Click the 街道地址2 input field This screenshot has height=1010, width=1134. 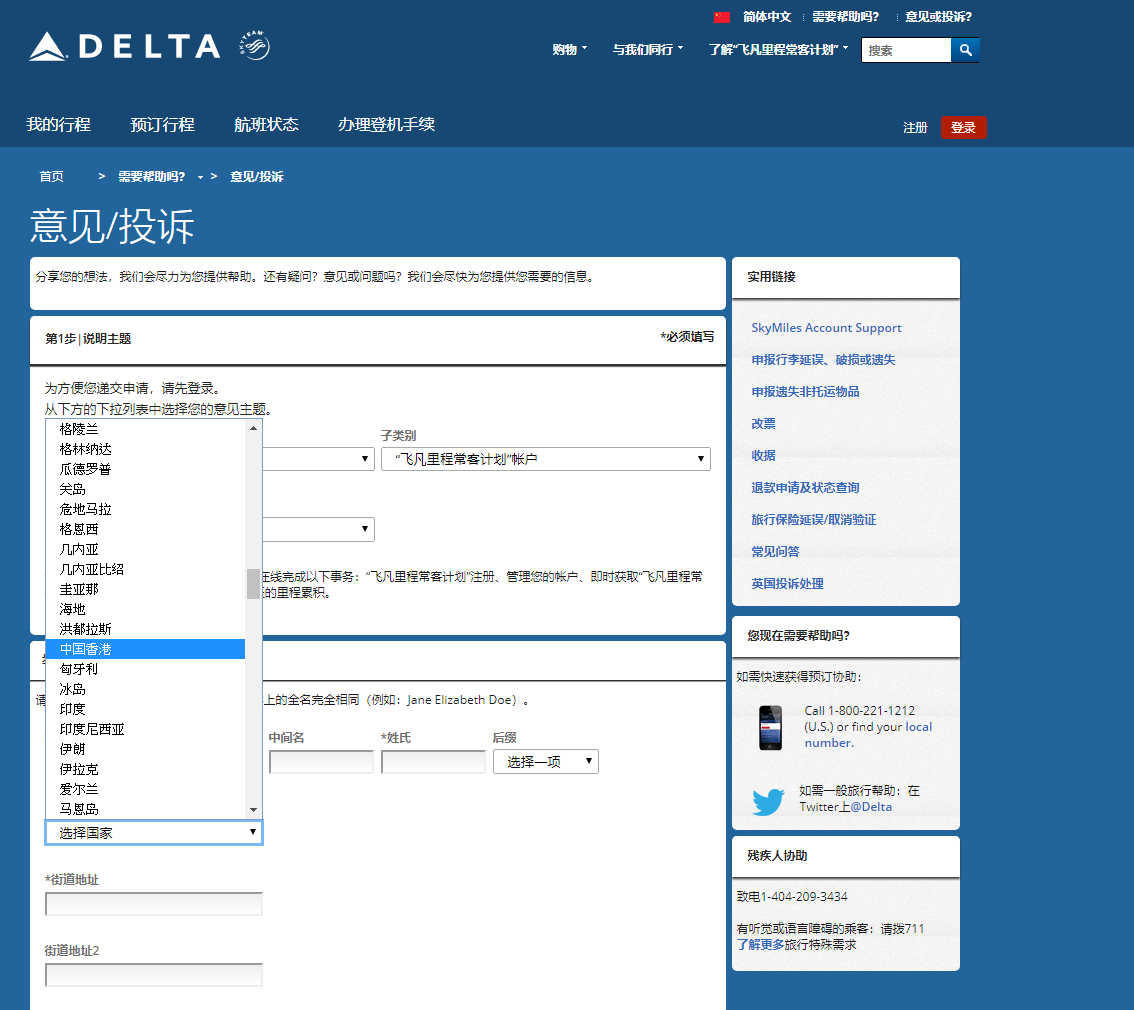pyautogui.click(x=154, y=975)
